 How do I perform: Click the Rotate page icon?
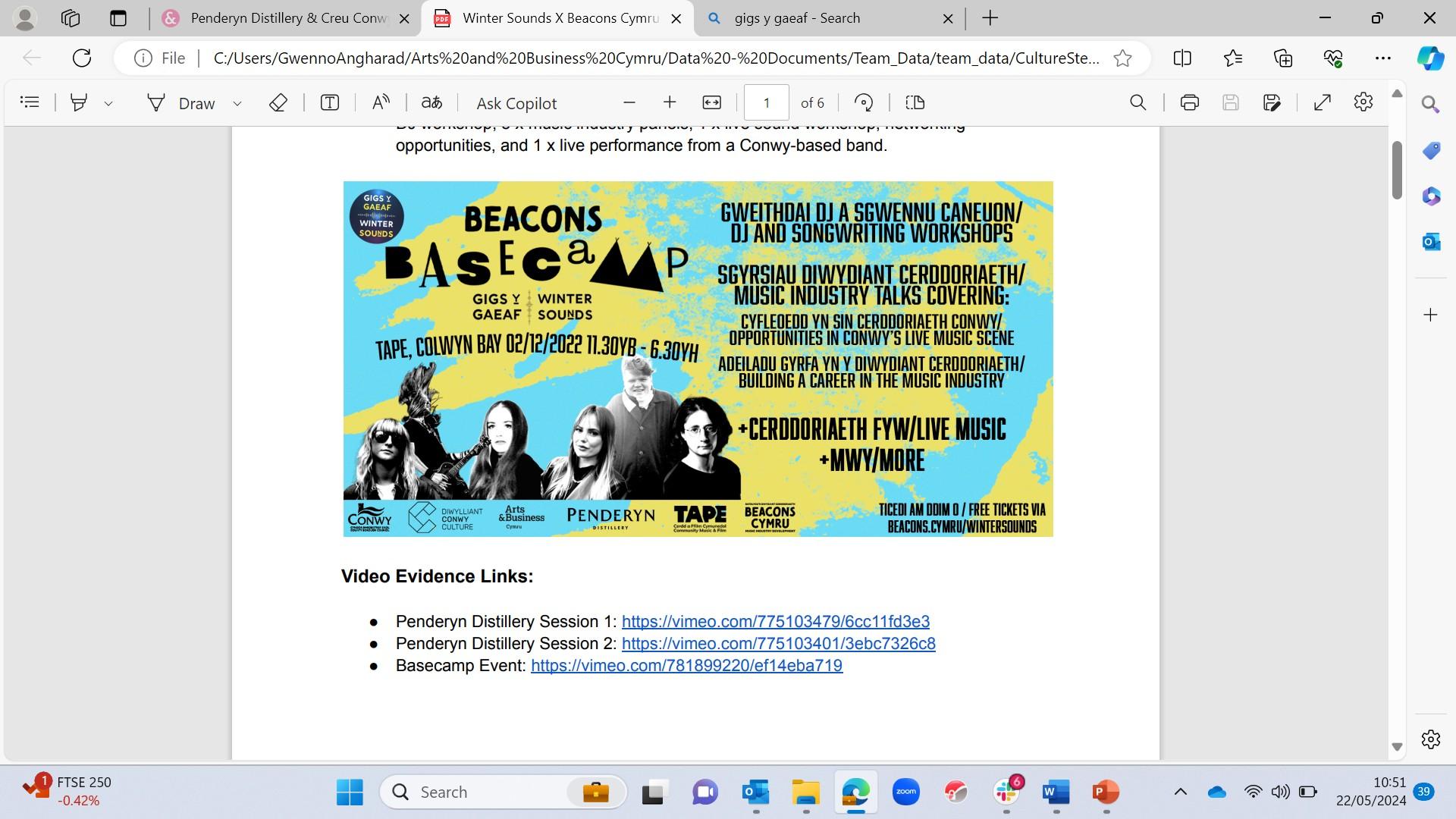[864, 102]
